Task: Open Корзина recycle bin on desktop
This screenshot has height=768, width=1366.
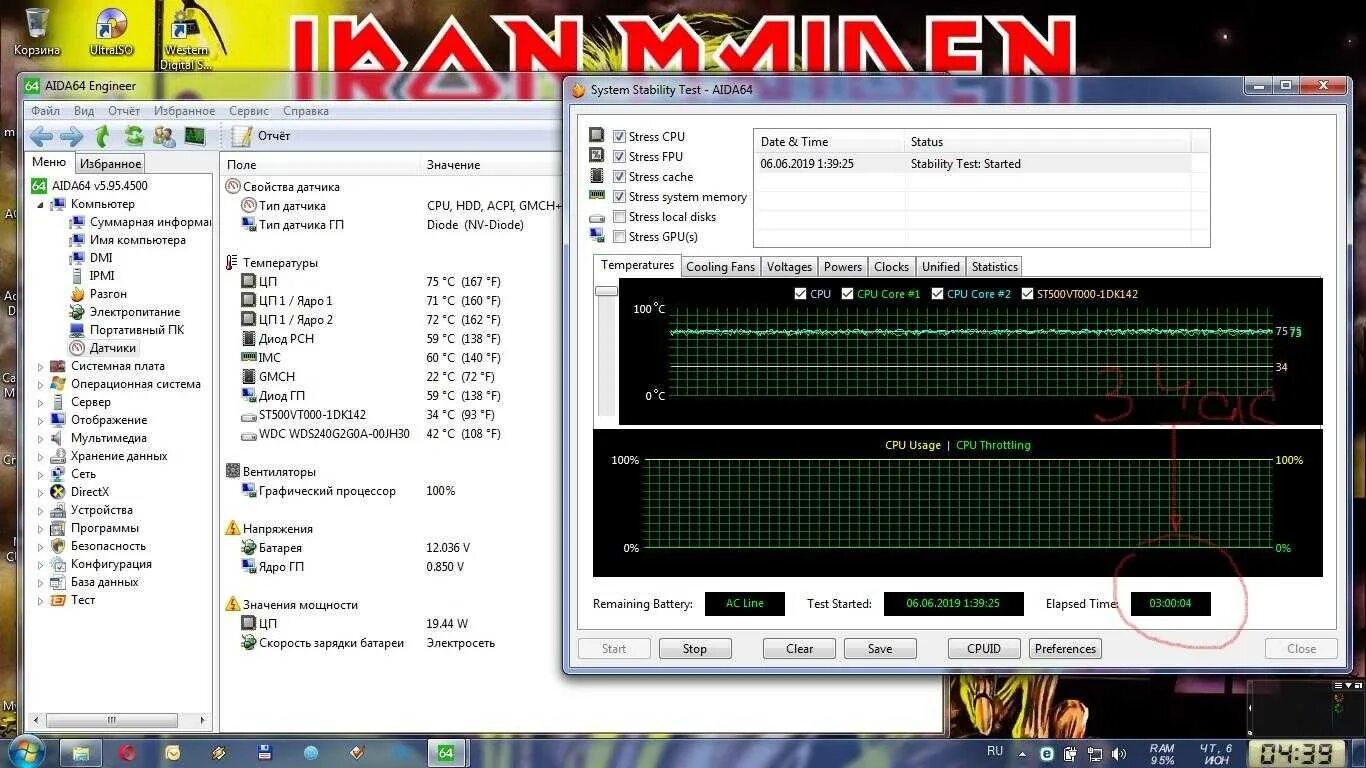Action: 37,31
